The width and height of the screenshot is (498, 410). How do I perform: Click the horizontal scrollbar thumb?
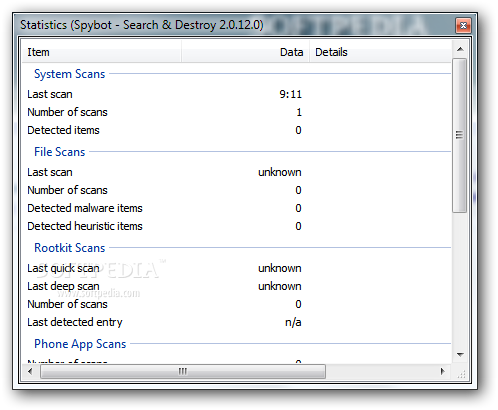(183, 371)
